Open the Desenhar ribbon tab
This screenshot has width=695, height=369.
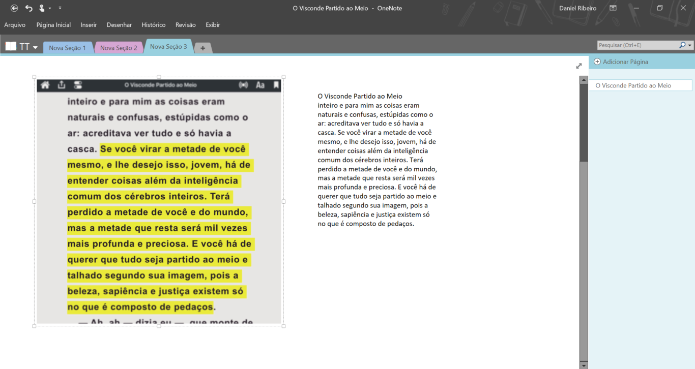(119, 25)
